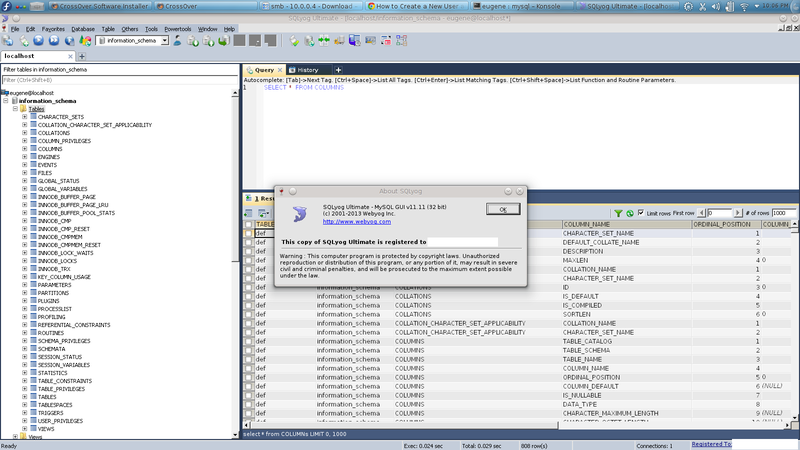This screenshot has height=450, width=800.
Task: Click the green funnel filter icon
Action: tap(618, 213)
